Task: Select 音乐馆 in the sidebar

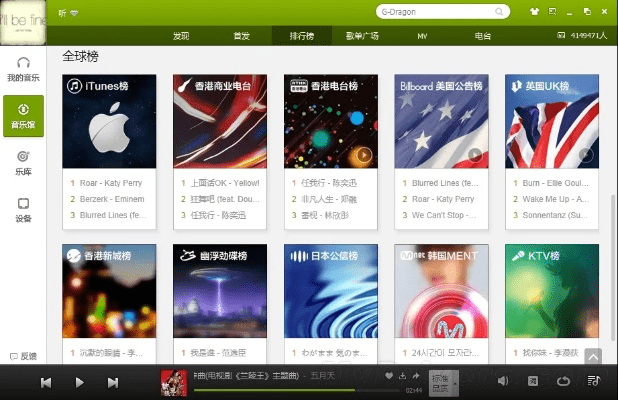Action: (x=23, y=116)
